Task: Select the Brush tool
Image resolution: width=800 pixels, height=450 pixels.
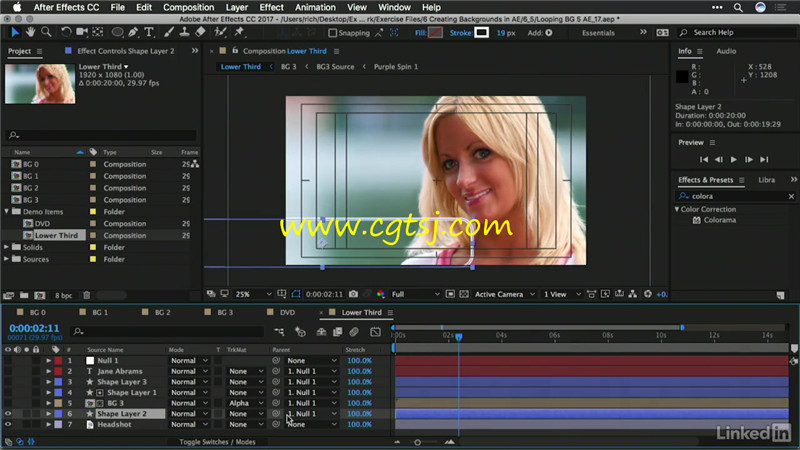Action: tap(169, 32)
